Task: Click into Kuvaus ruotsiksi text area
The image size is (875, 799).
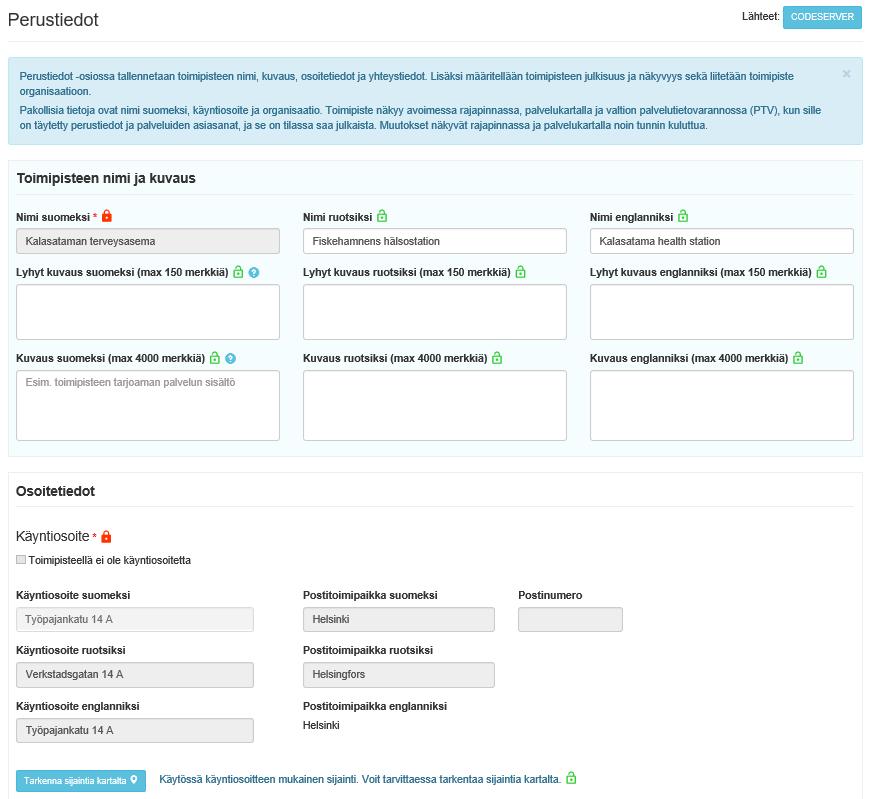Action: (435, 406)
